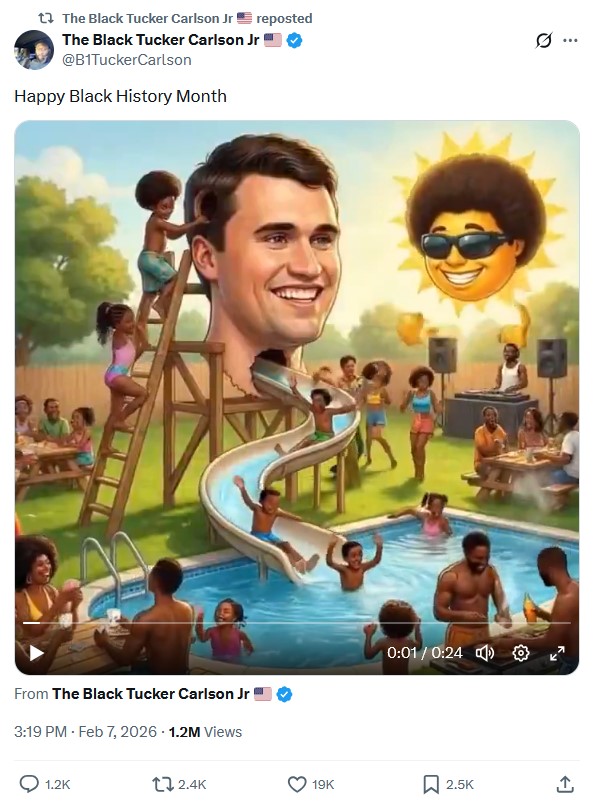Mute the video sound

(x=484, y=653)
